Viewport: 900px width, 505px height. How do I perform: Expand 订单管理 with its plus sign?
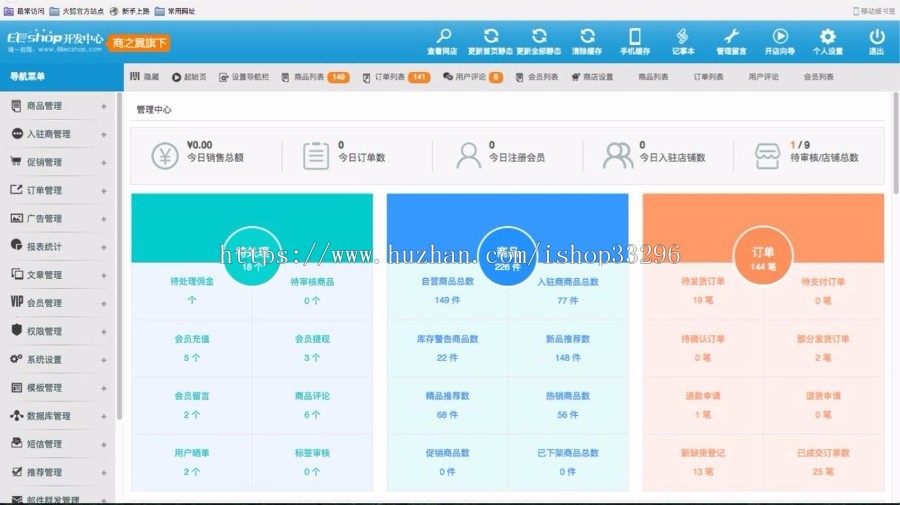click(x=104, y=191)
